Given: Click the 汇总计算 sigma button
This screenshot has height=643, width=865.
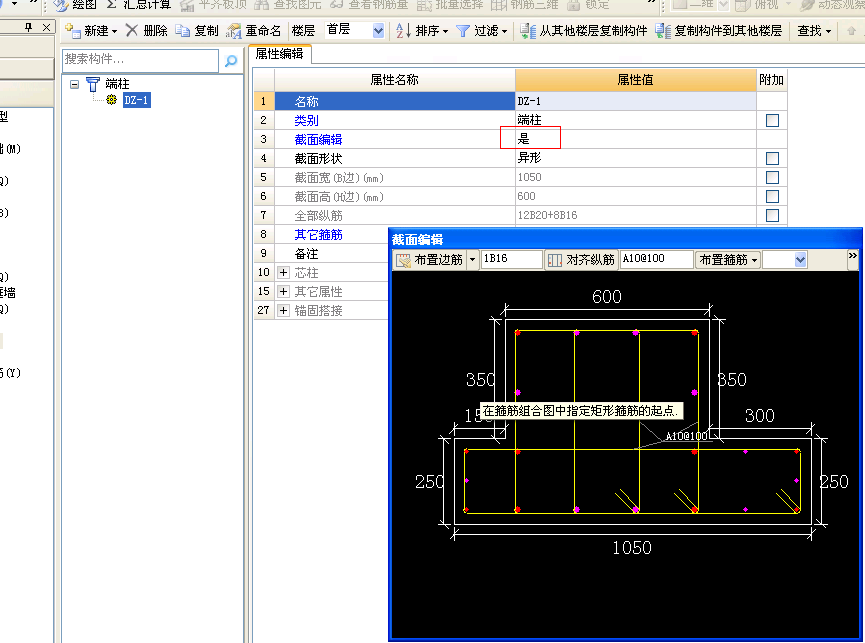Looking at the screenshot, I should pos(139,5).
